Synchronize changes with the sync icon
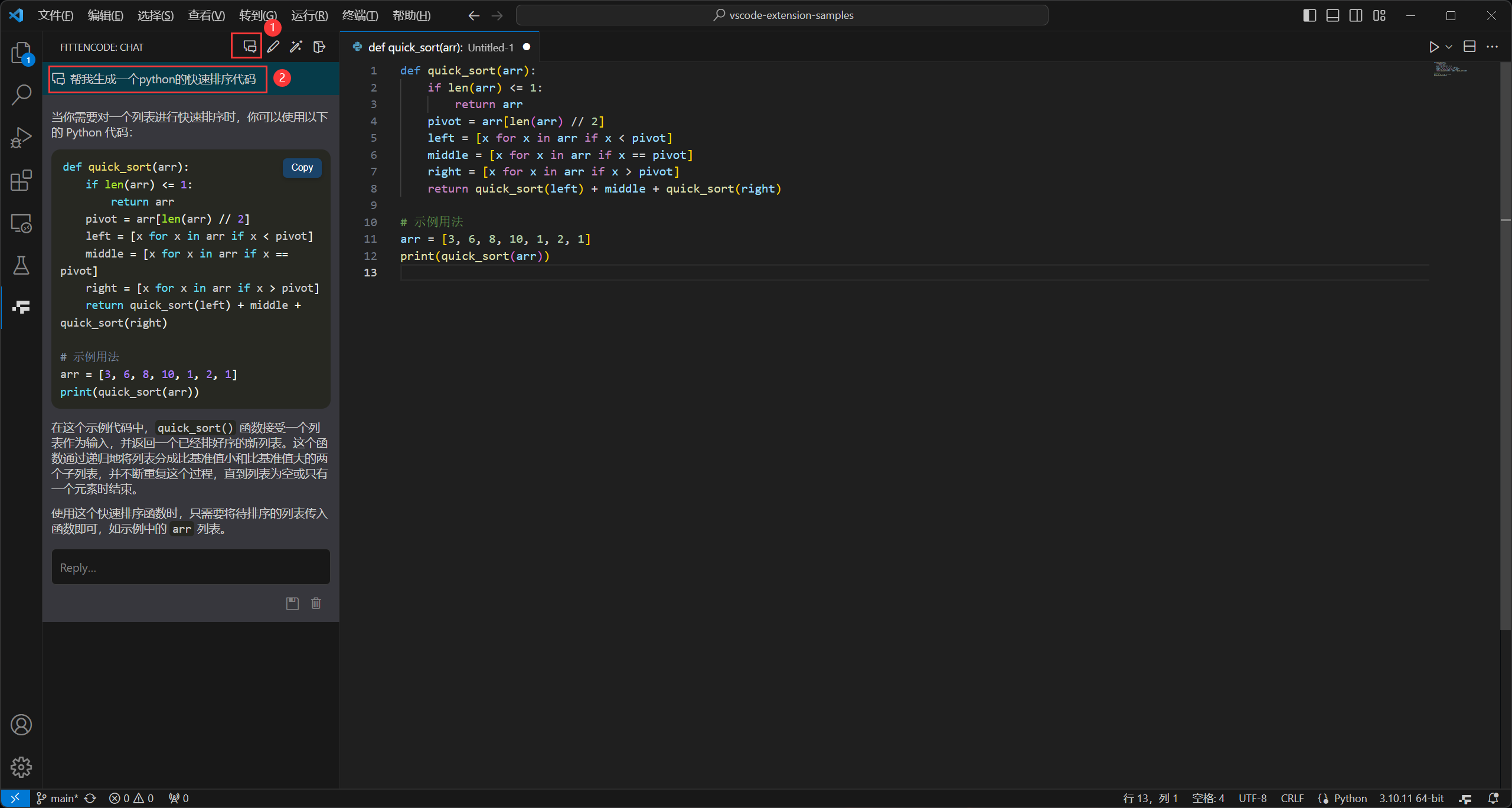The width and height of the screenshot is (1512, 808). [90, 799]
